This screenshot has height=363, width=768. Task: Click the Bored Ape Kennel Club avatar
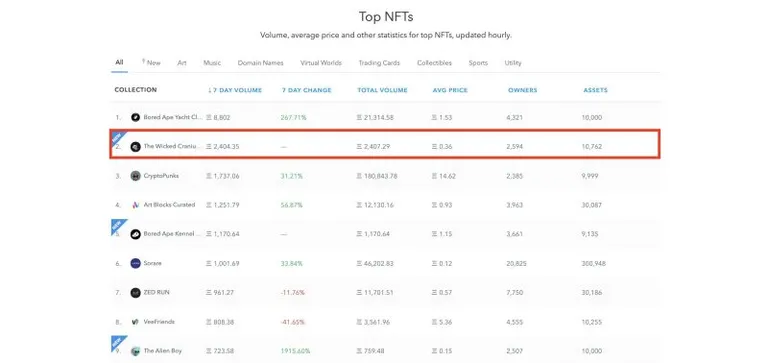pyautogui.click(x=136, y=234)
